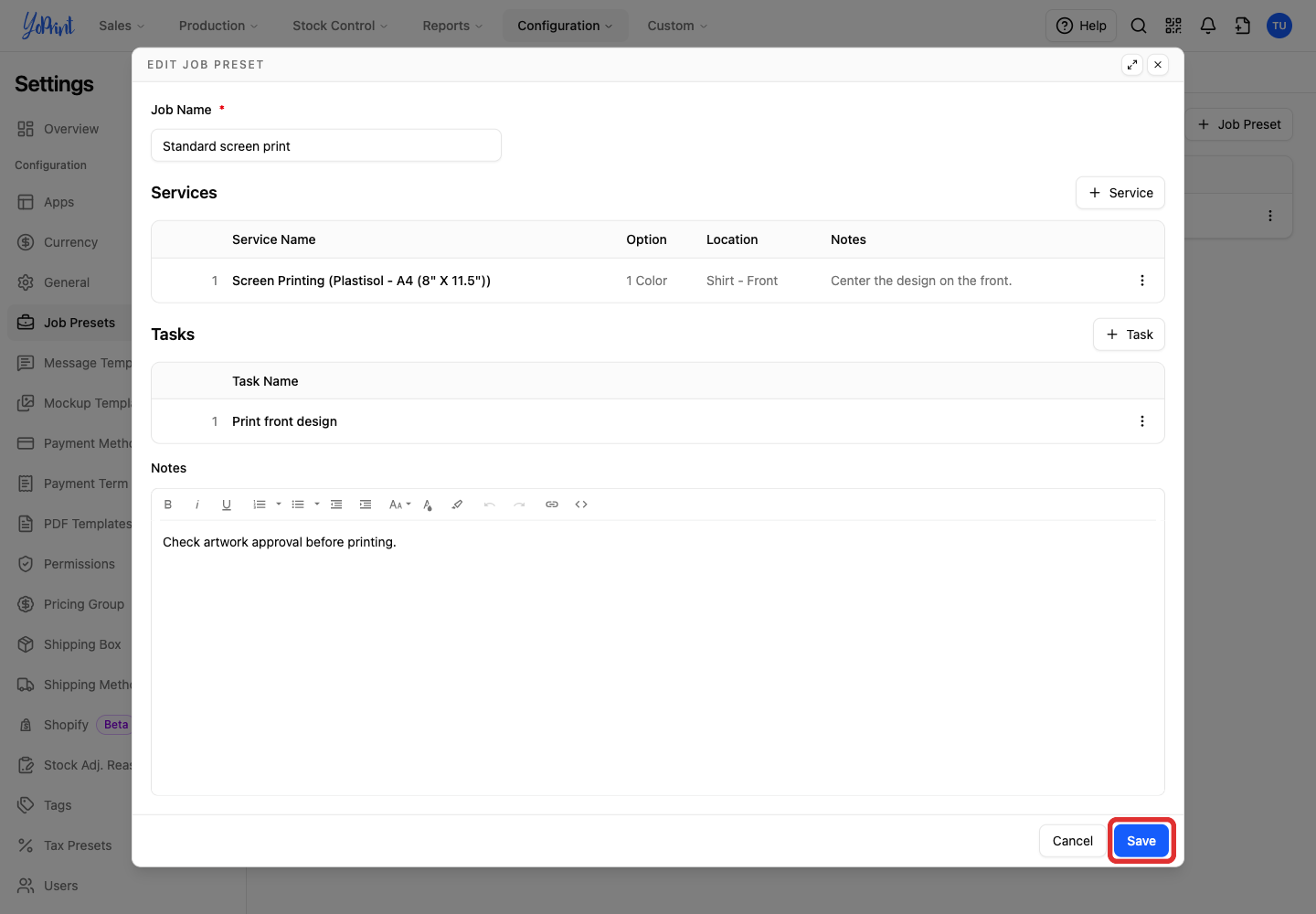Click into the notes text area
The height and width of the screenshot is (914, 1316).
[658, 658]
